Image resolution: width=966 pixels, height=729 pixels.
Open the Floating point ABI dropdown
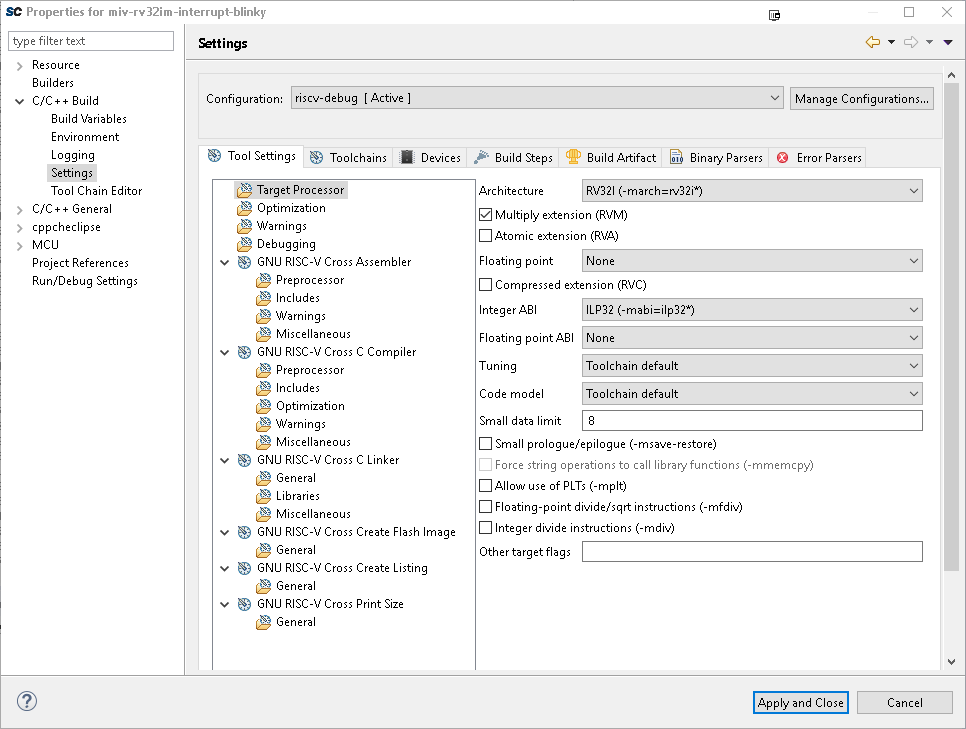coord(752,338)
